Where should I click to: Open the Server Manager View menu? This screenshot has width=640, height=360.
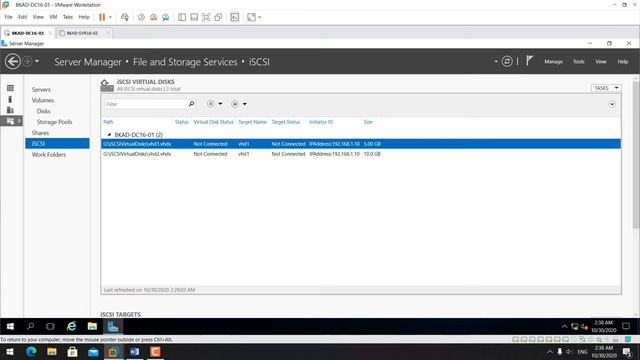point(600,62)
